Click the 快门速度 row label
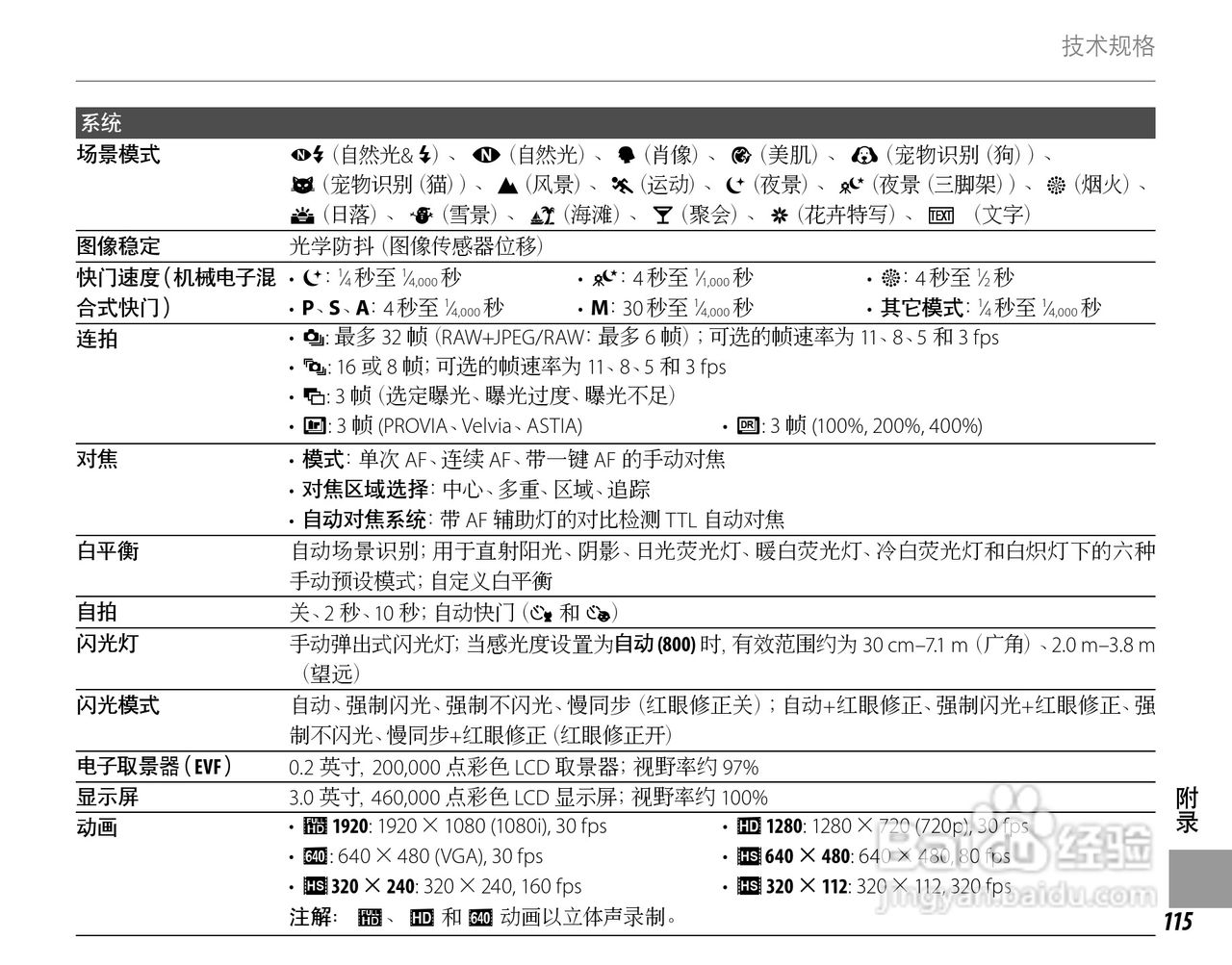 (x=176, y=293)
